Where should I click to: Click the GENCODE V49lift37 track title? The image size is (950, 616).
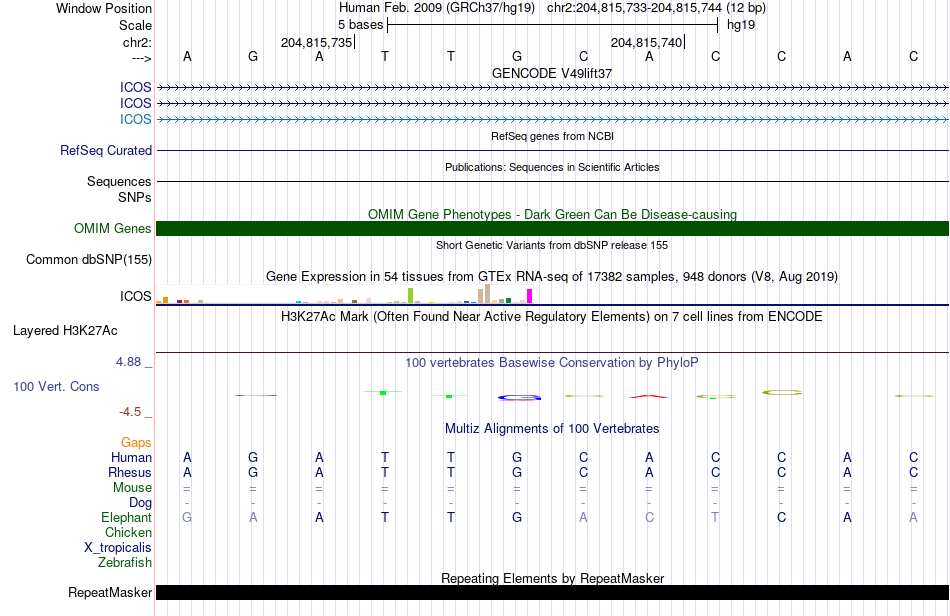(x=552, y=73)
